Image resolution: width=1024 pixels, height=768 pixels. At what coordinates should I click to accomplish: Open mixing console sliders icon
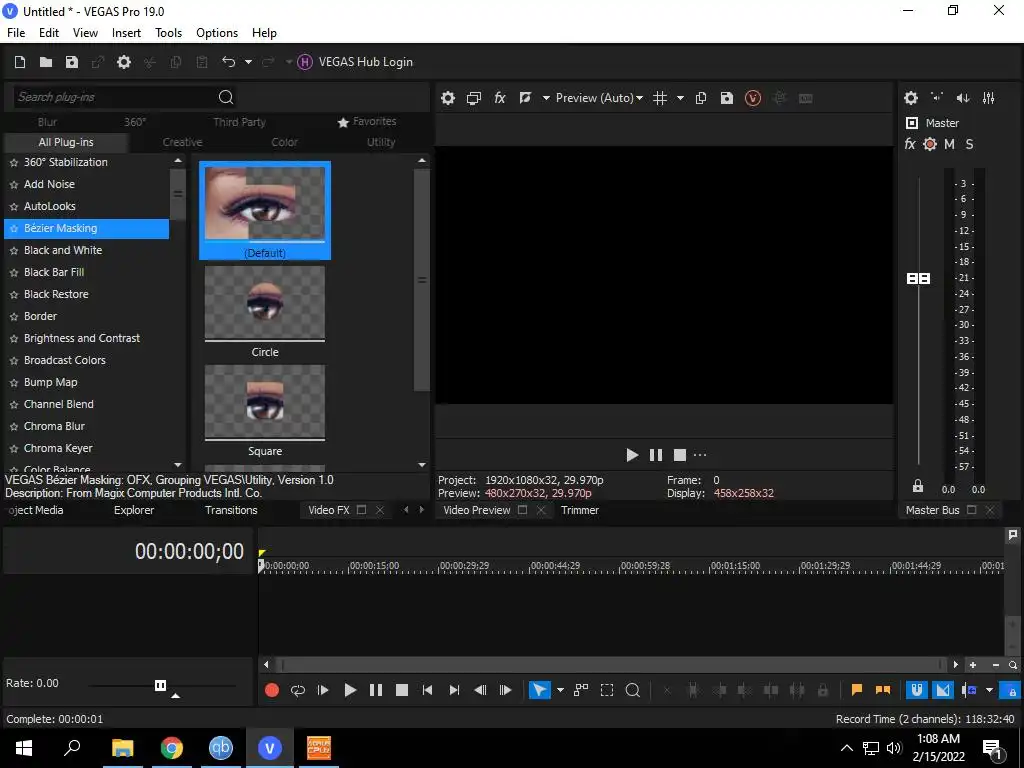click(989, 98)
